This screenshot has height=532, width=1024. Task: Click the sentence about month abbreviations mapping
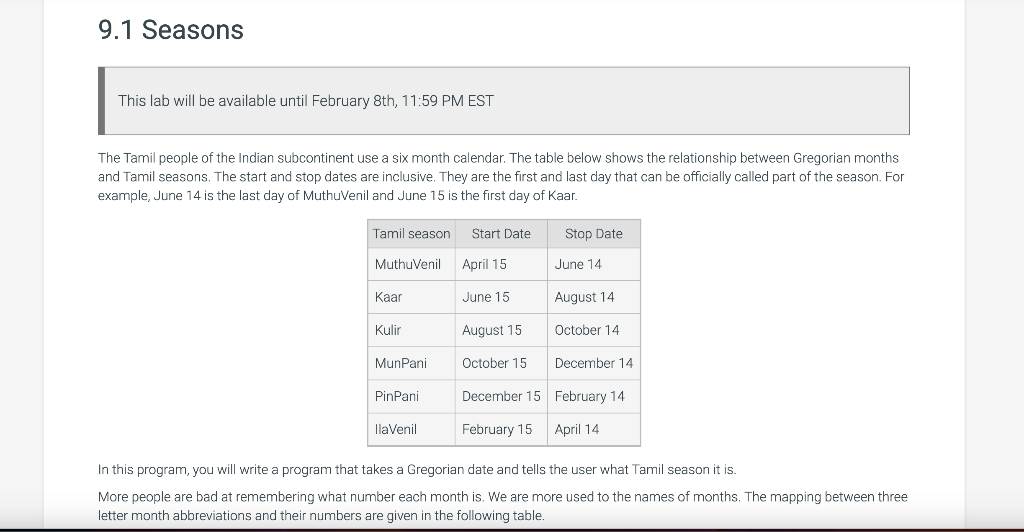pyautogui.click(x=503, y=506)
